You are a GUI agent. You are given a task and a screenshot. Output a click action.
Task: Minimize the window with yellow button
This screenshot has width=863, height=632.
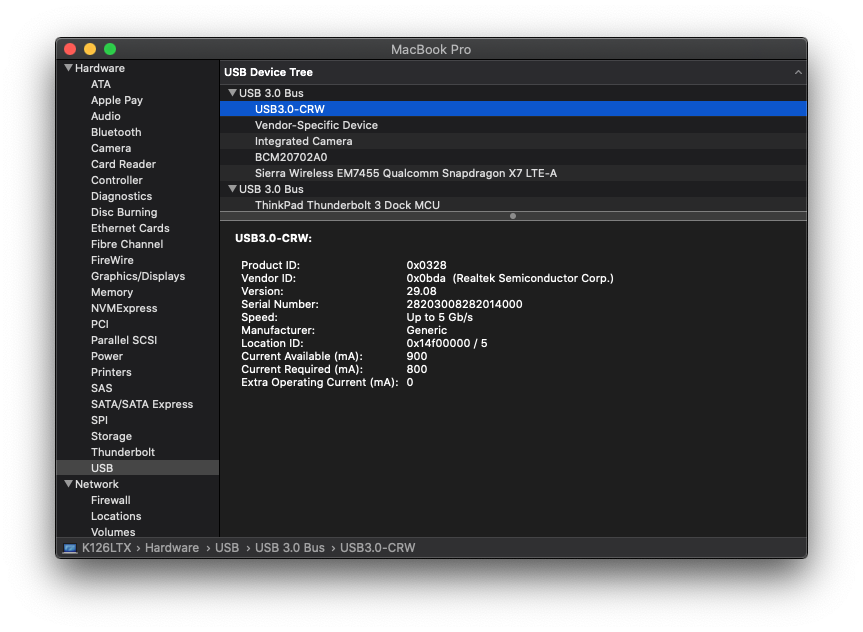coord(90,49)
